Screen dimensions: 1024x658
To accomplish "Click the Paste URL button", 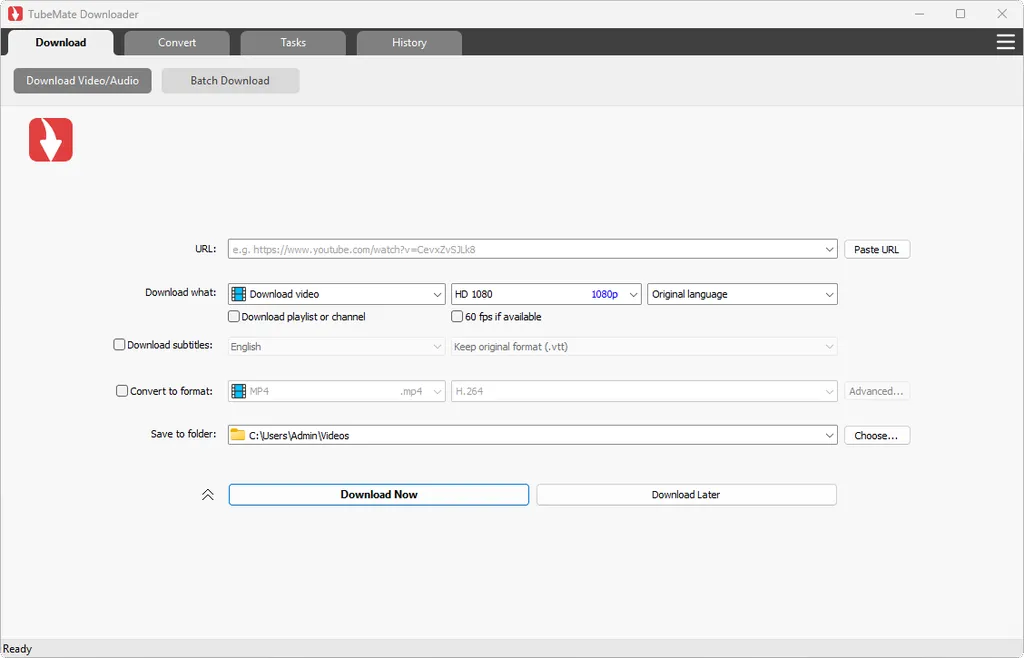I will (x=876, y=249).
